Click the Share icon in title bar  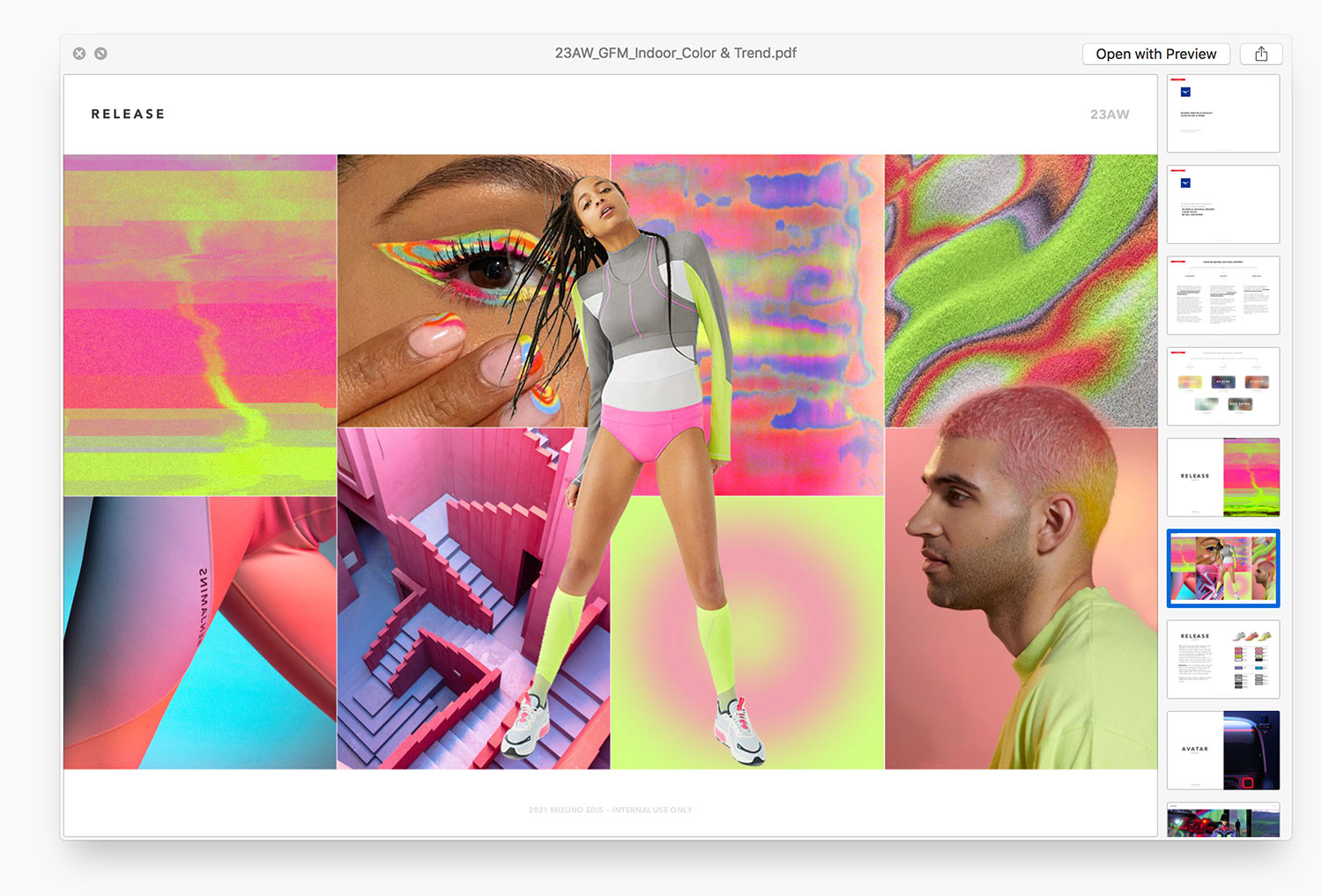point(1260,54)
